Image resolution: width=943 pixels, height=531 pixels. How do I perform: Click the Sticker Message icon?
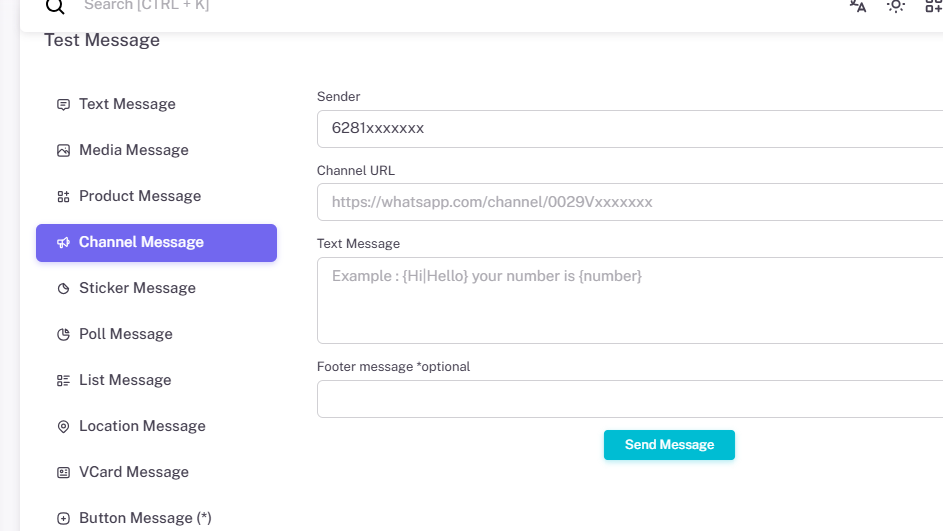point(63,288)
